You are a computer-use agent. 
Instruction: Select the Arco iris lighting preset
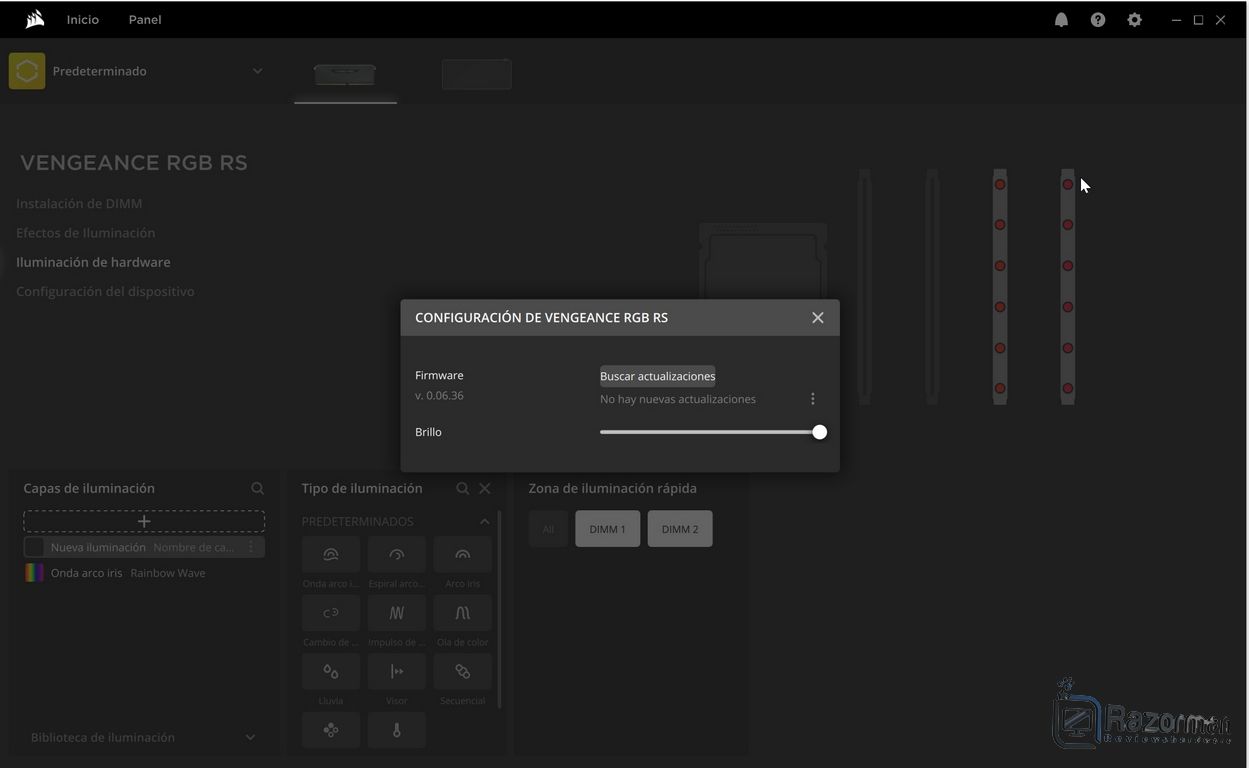point(463,555)
